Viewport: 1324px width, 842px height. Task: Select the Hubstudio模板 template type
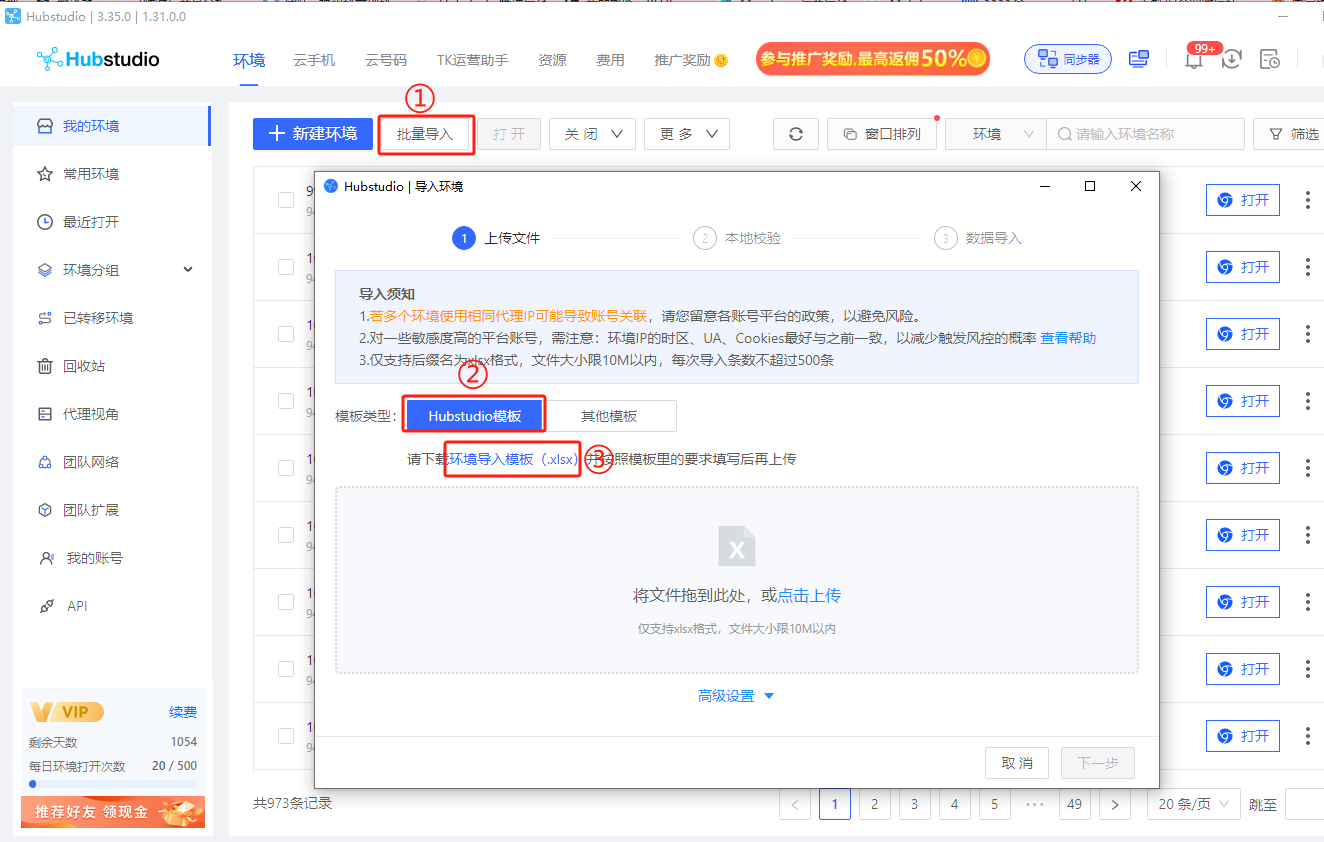(474, 416)
